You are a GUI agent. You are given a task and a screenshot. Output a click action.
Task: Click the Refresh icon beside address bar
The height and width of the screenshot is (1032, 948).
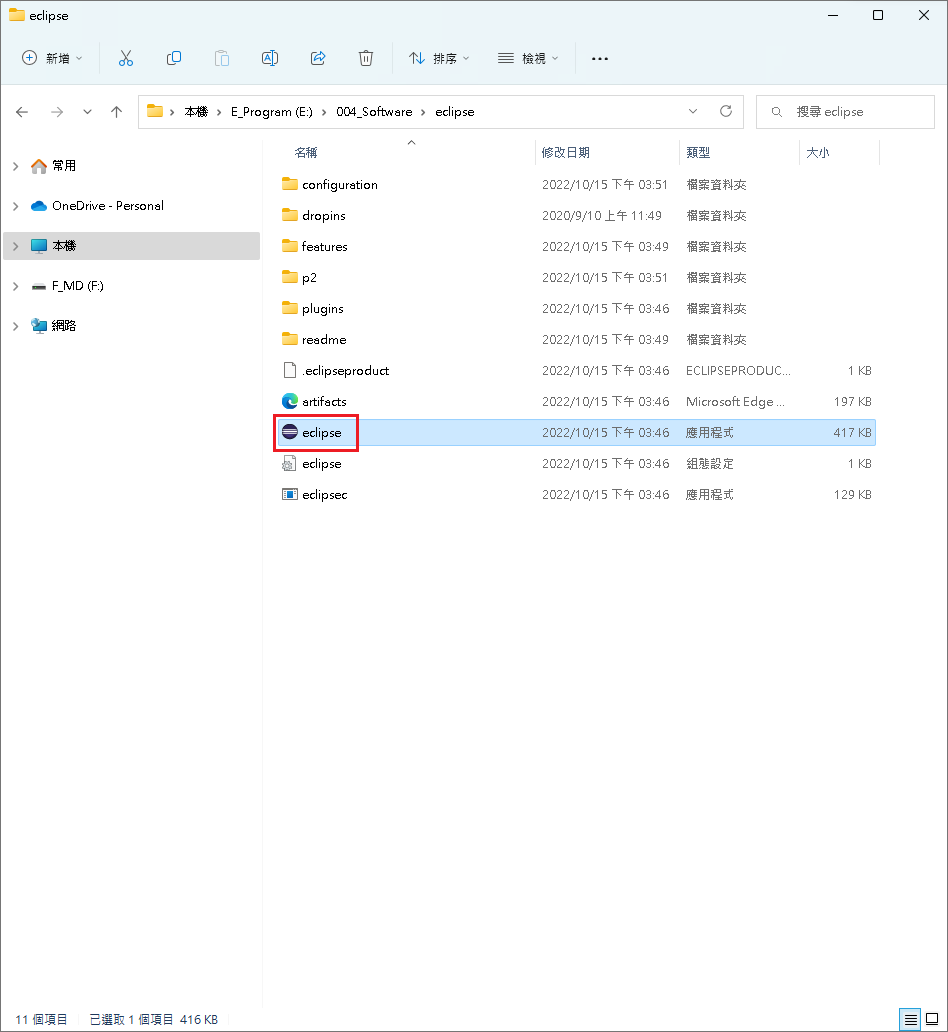[726, 111]
